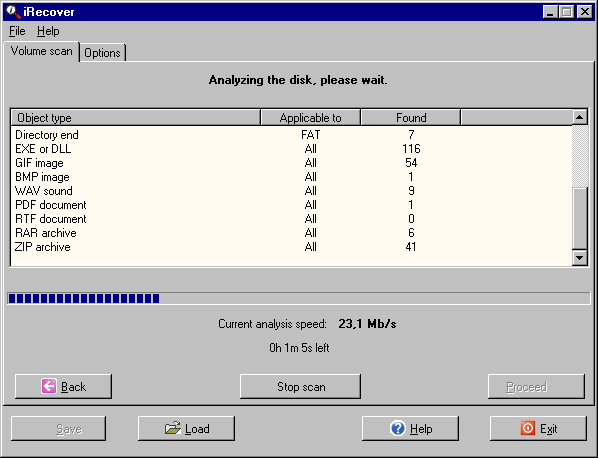This screenshot has height=458, width=598.
Task: Select the ZIP archive row
Action: coord(291,247)
